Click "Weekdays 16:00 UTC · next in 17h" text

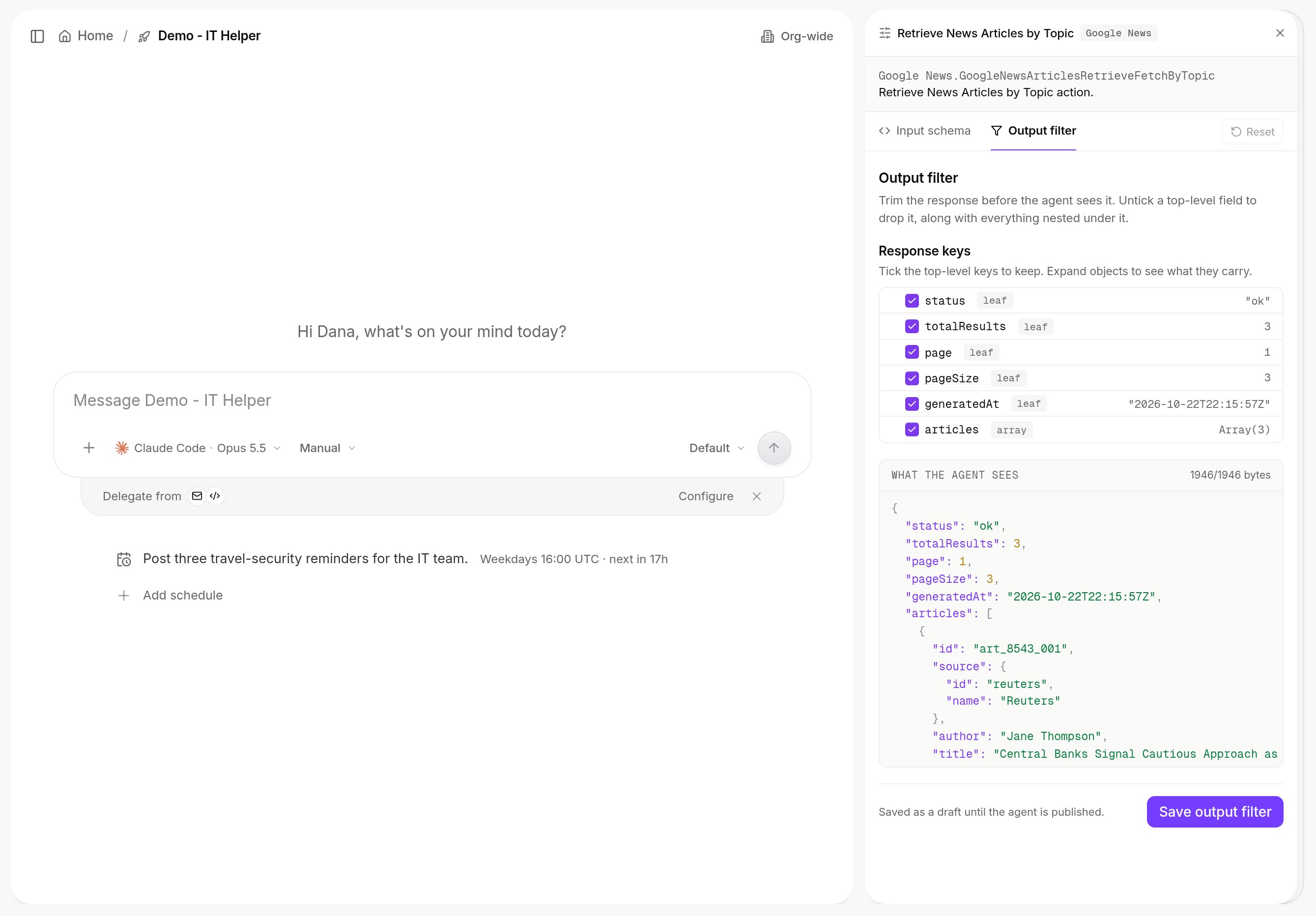(574, 559)
